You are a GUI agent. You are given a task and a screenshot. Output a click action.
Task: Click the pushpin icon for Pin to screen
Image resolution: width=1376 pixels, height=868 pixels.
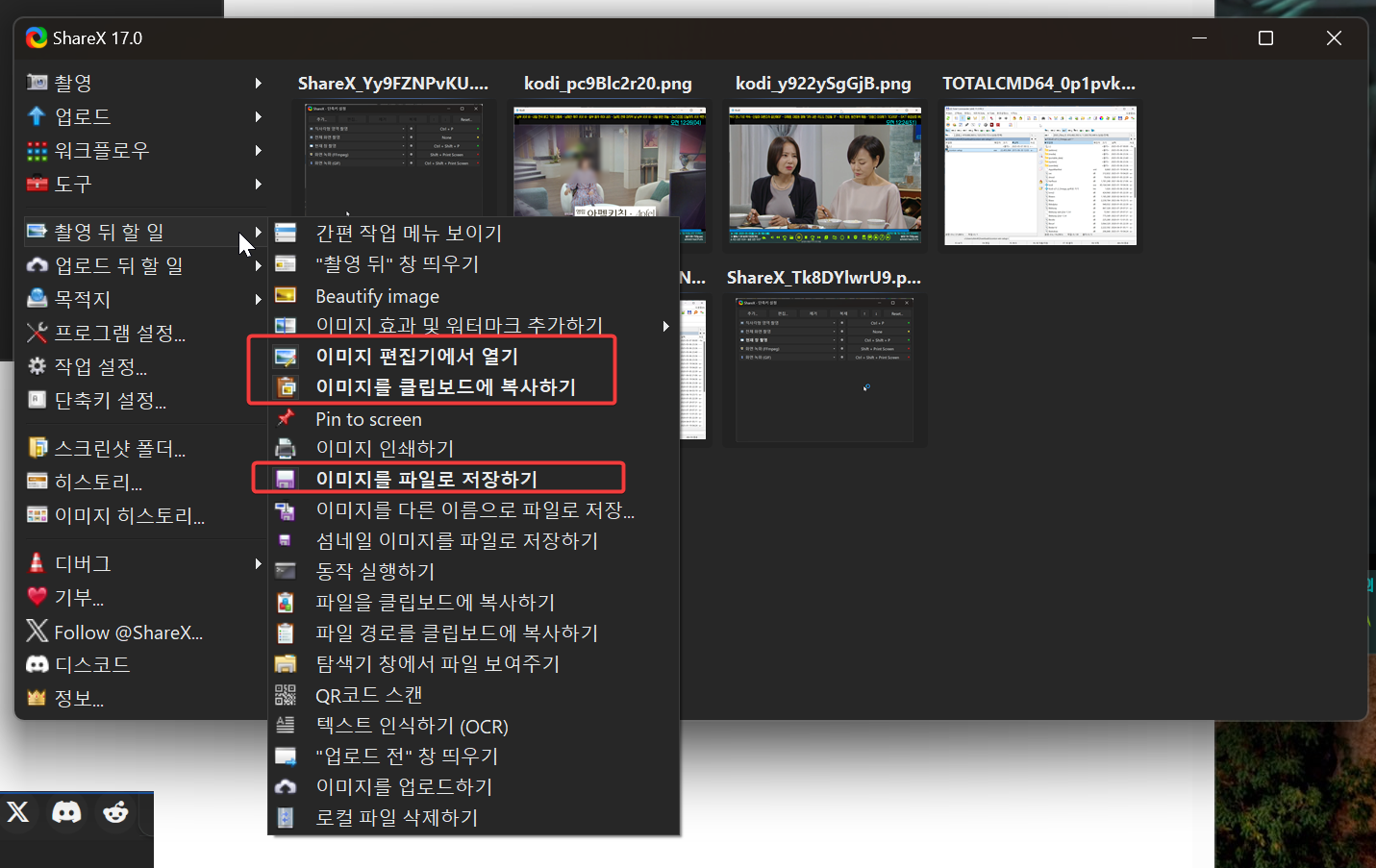pos(286,418)
